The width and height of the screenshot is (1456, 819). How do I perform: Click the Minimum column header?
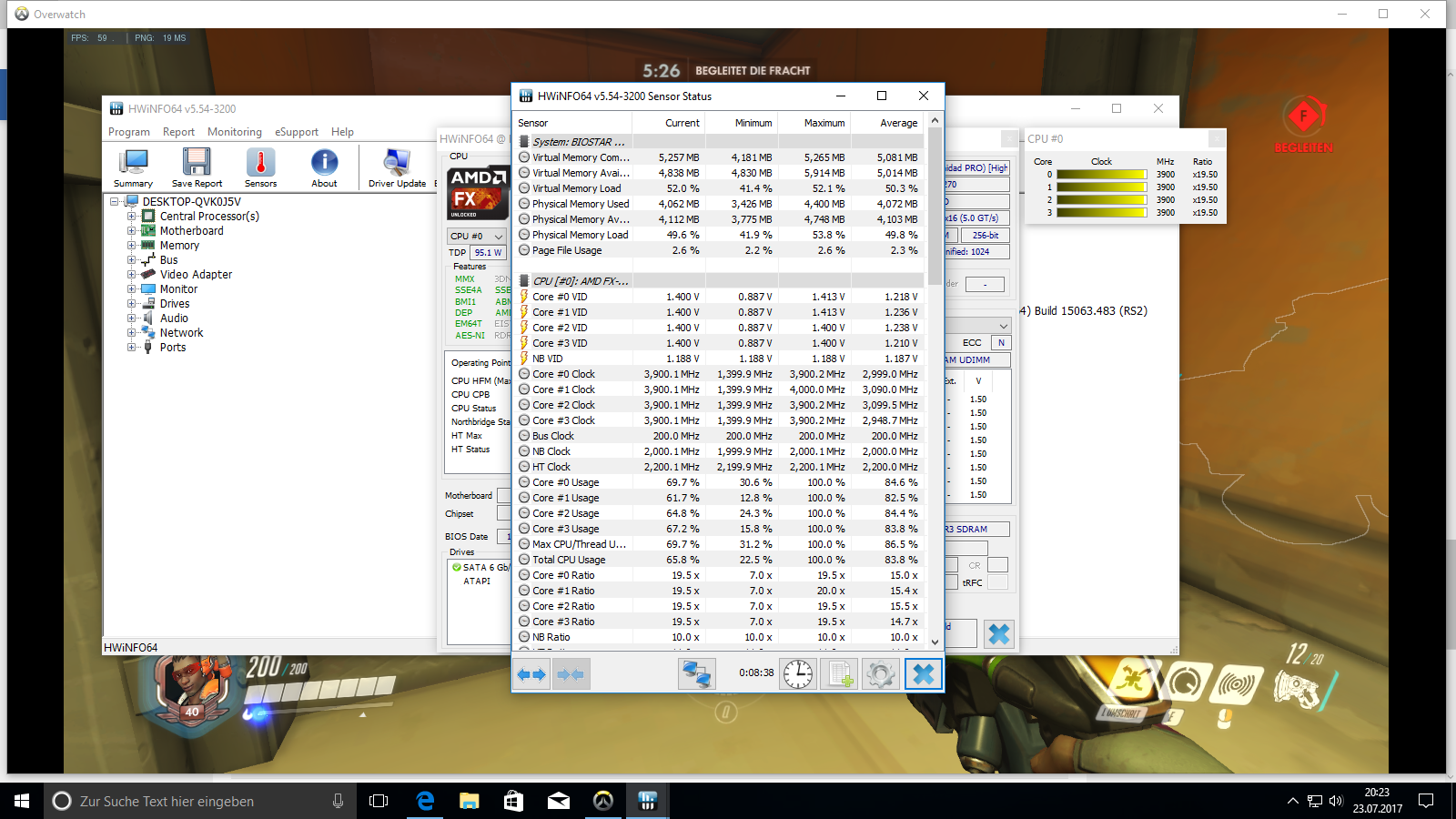742,123
